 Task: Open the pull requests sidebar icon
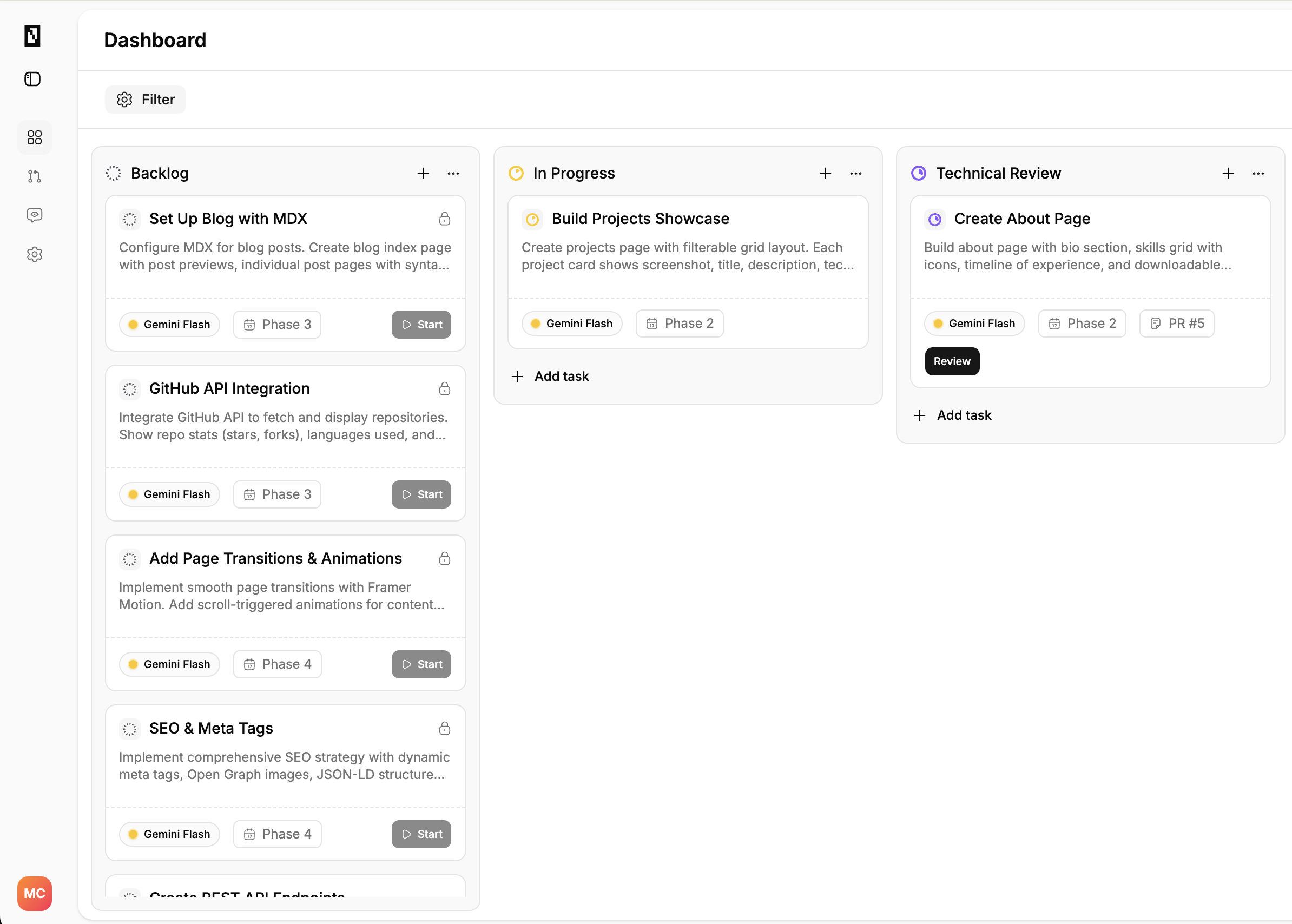[34, 176]
